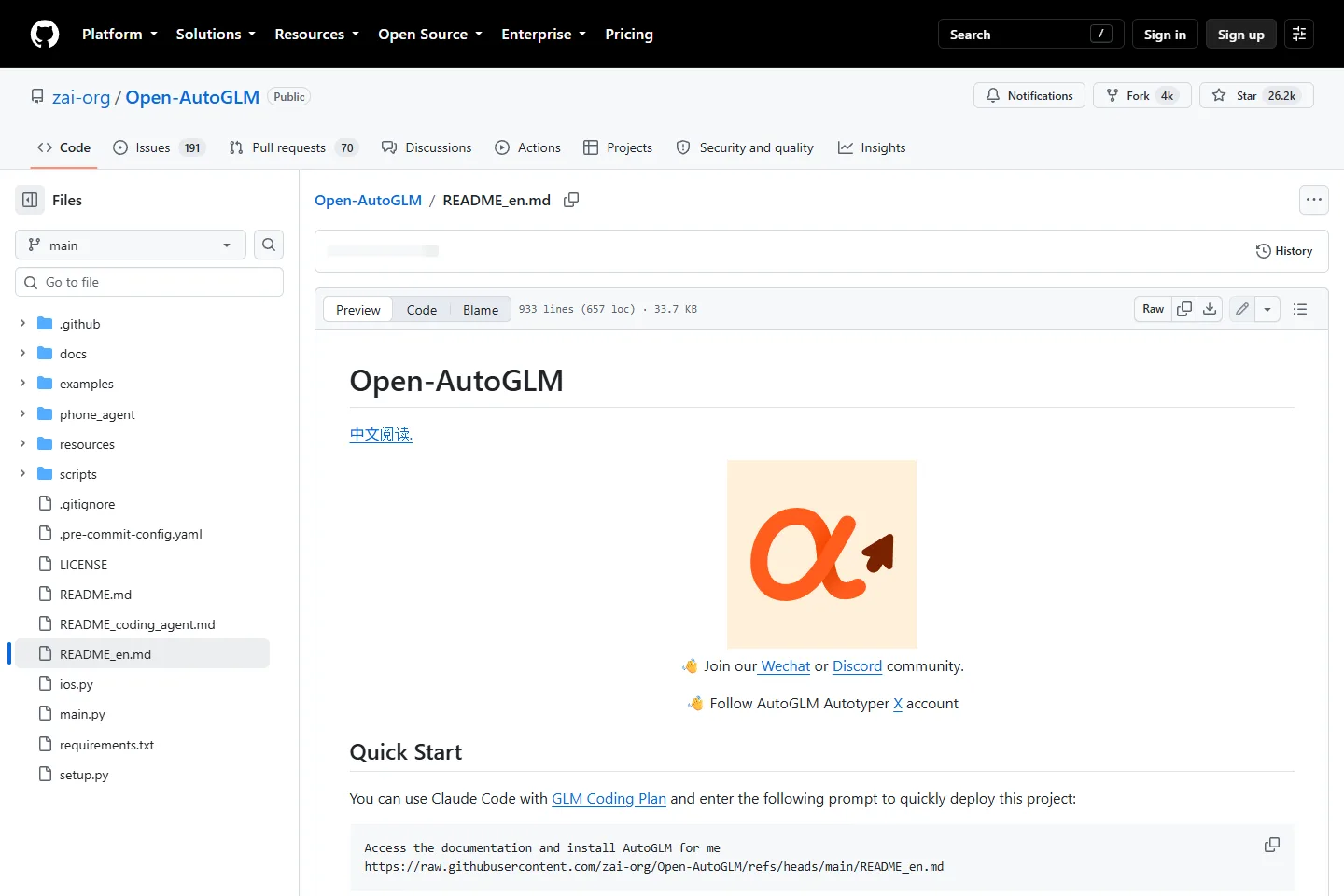Viewport: 1344px width, 896px height.
Task: Fork the repository
Action: pos(1142,95)
